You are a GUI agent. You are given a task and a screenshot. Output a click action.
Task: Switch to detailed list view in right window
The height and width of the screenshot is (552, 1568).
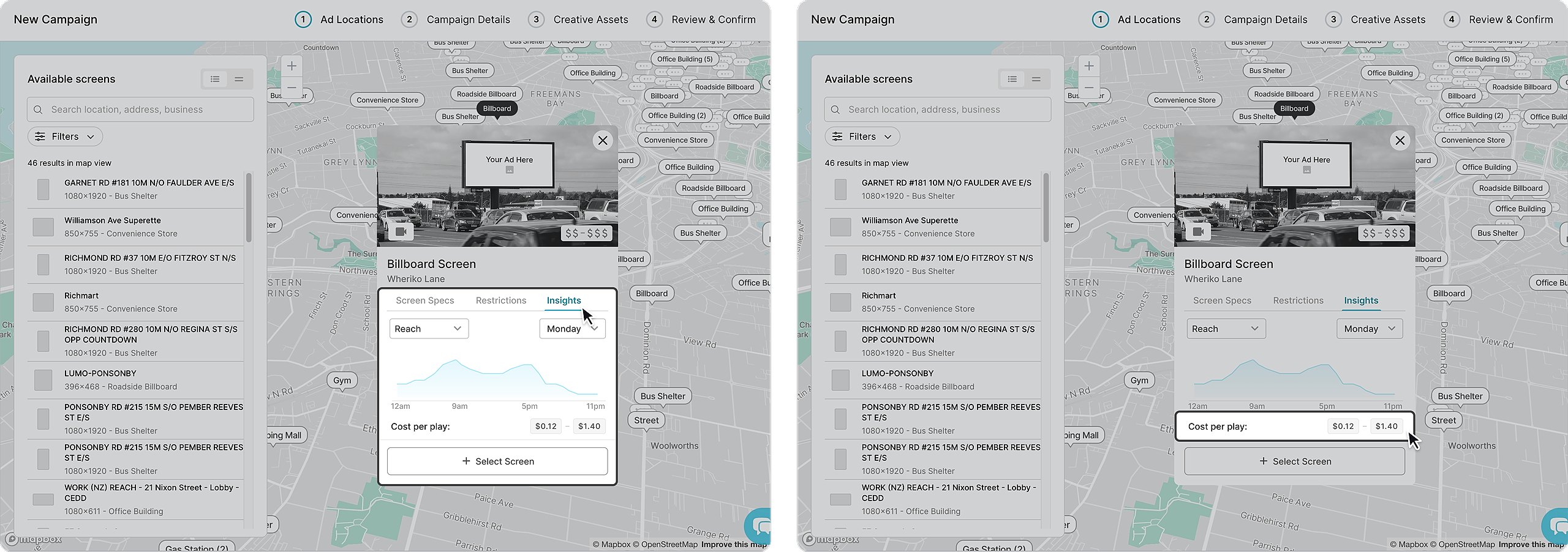[1012, 79]
